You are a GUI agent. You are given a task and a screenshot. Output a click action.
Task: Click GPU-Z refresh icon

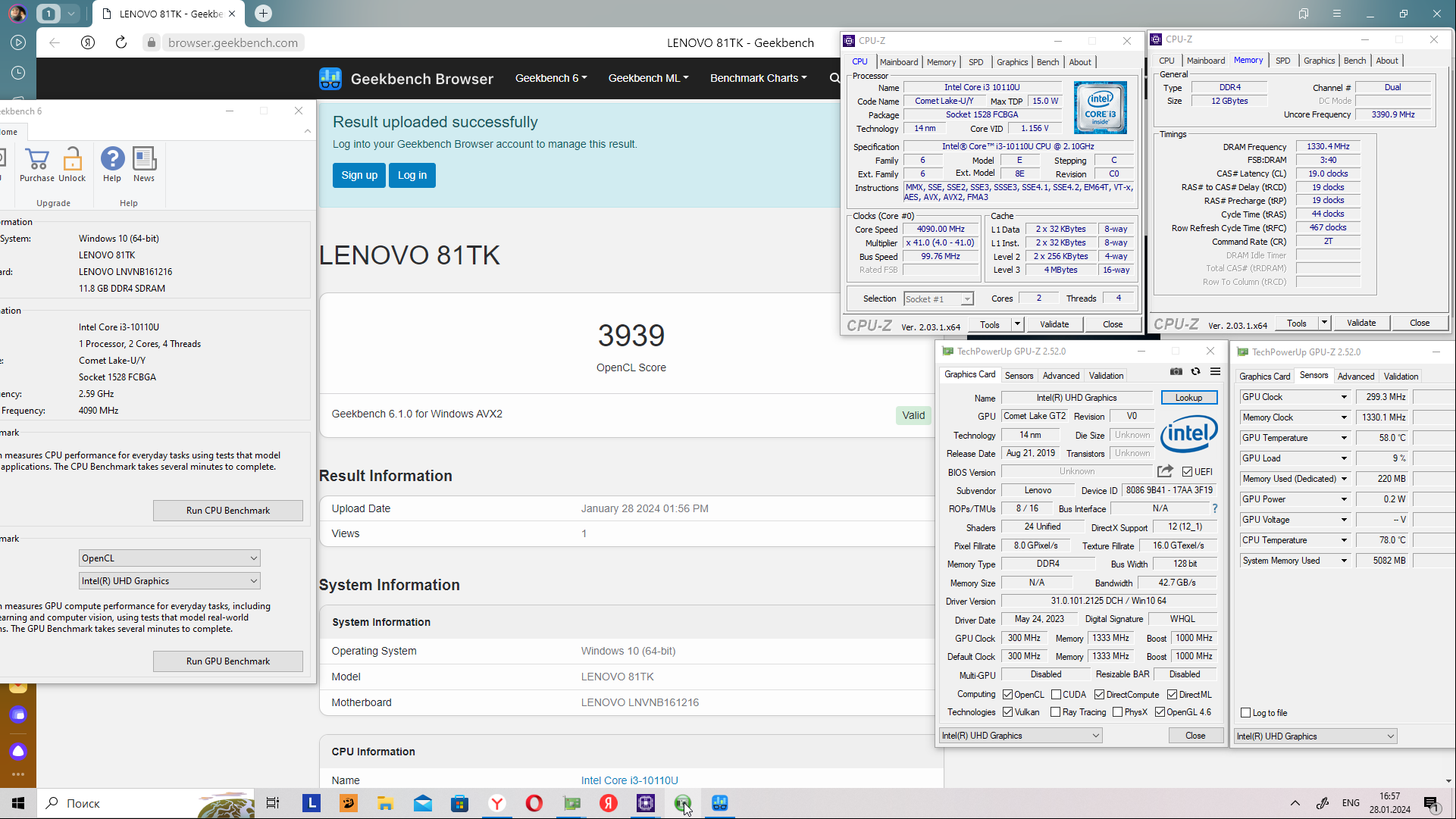pos(1195,372)
